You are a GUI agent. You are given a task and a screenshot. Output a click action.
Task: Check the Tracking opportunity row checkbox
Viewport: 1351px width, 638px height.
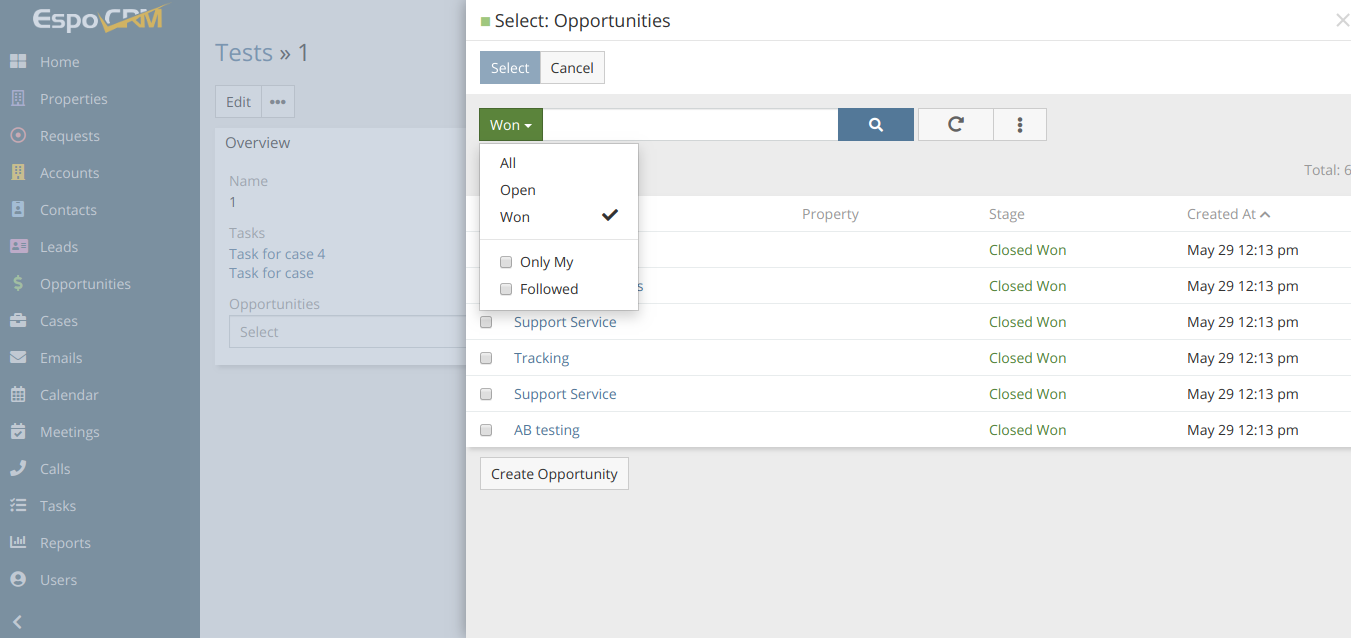486,358
